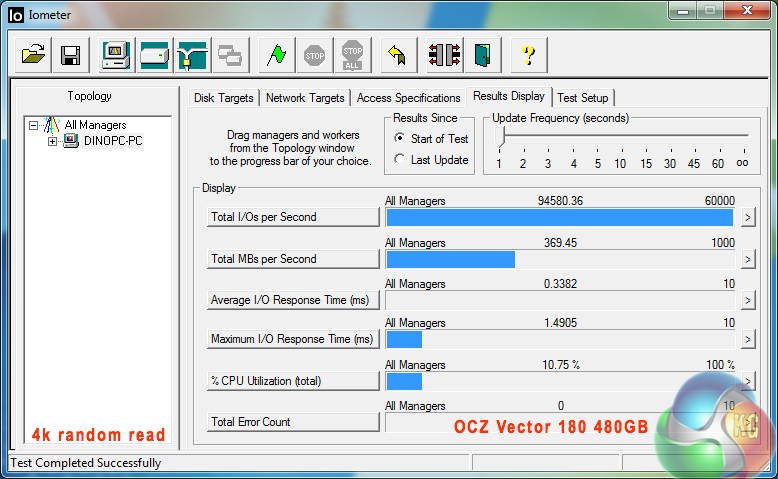Click the 94580.36 IOps value
The width and height of the screenshot is (778, 479).
[x=560, y=201]
